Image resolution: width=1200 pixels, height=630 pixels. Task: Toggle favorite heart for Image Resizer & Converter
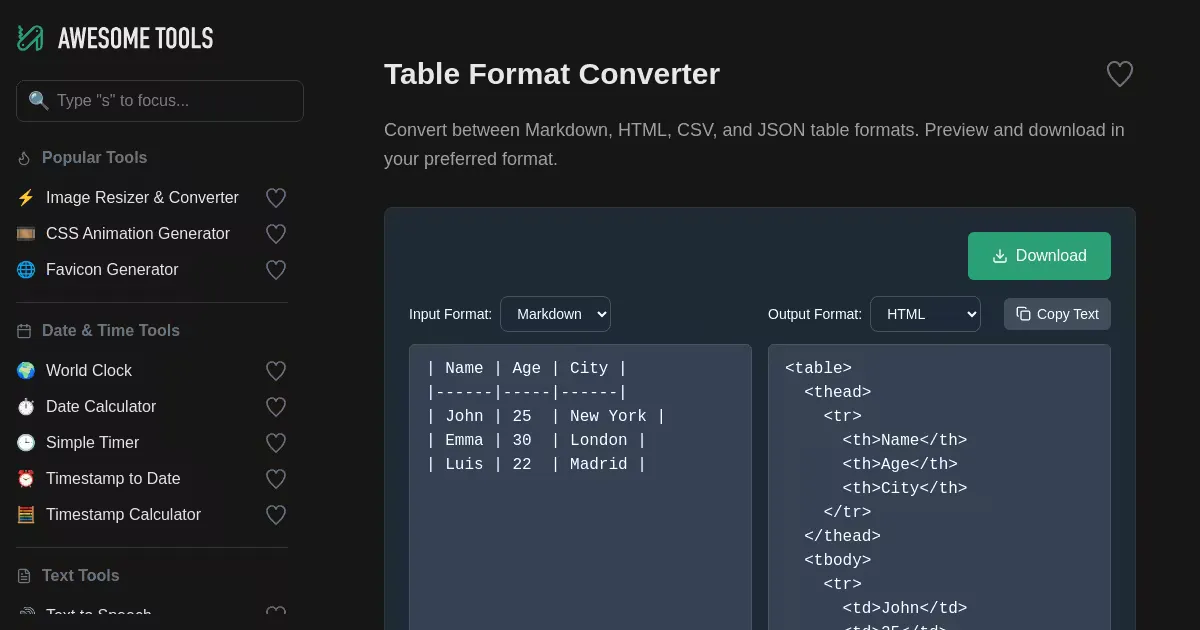(276, 198)
